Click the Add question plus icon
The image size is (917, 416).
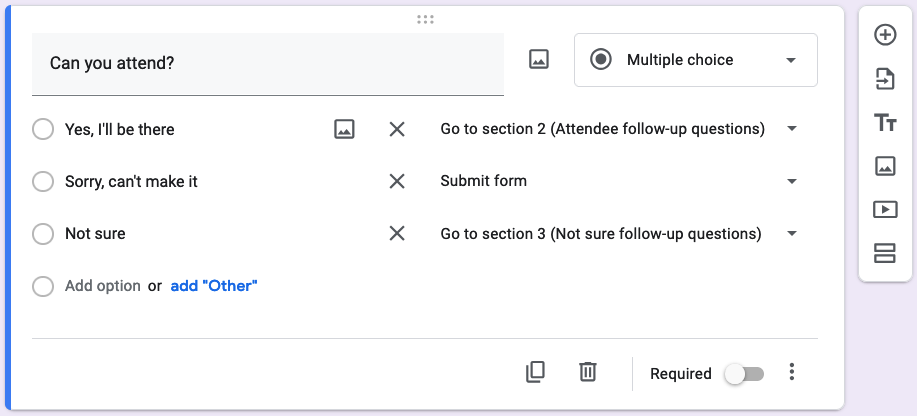tap(885, 35)
